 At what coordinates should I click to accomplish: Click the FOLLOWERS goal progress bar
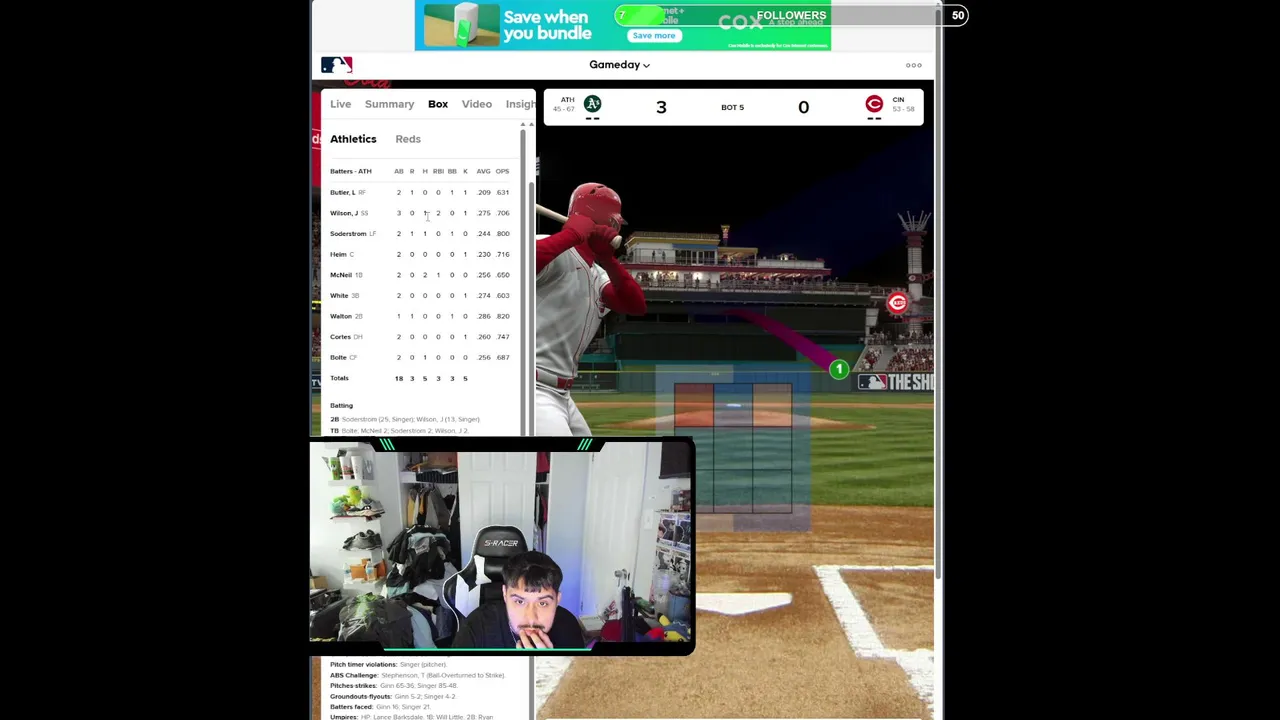[791, 15]
